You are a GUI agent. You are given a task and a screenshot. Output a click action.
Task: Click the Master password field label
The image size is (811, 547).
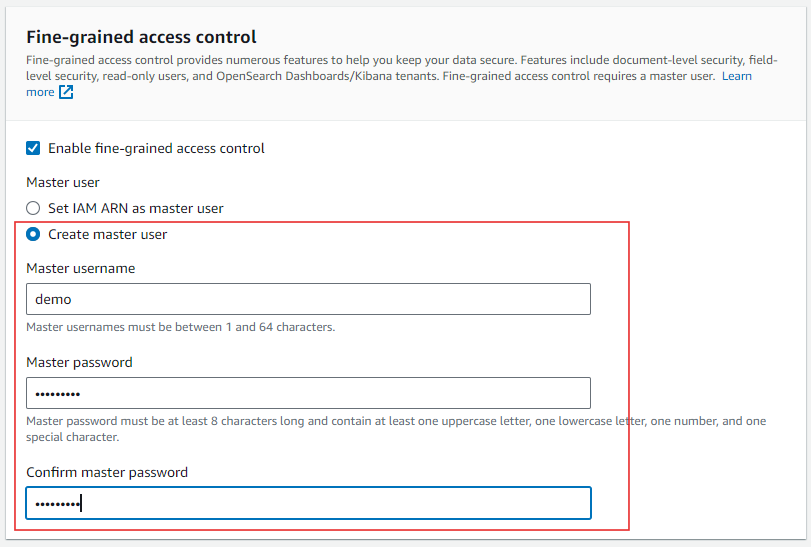pos(79,362)
